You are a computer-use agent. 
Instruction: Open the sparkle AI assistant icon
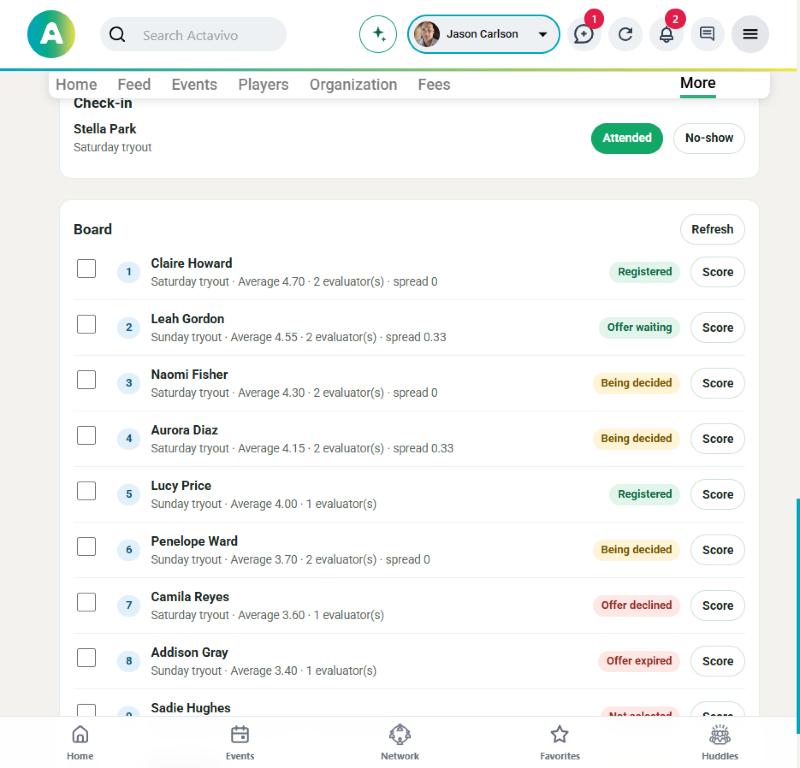click(378, 34)
